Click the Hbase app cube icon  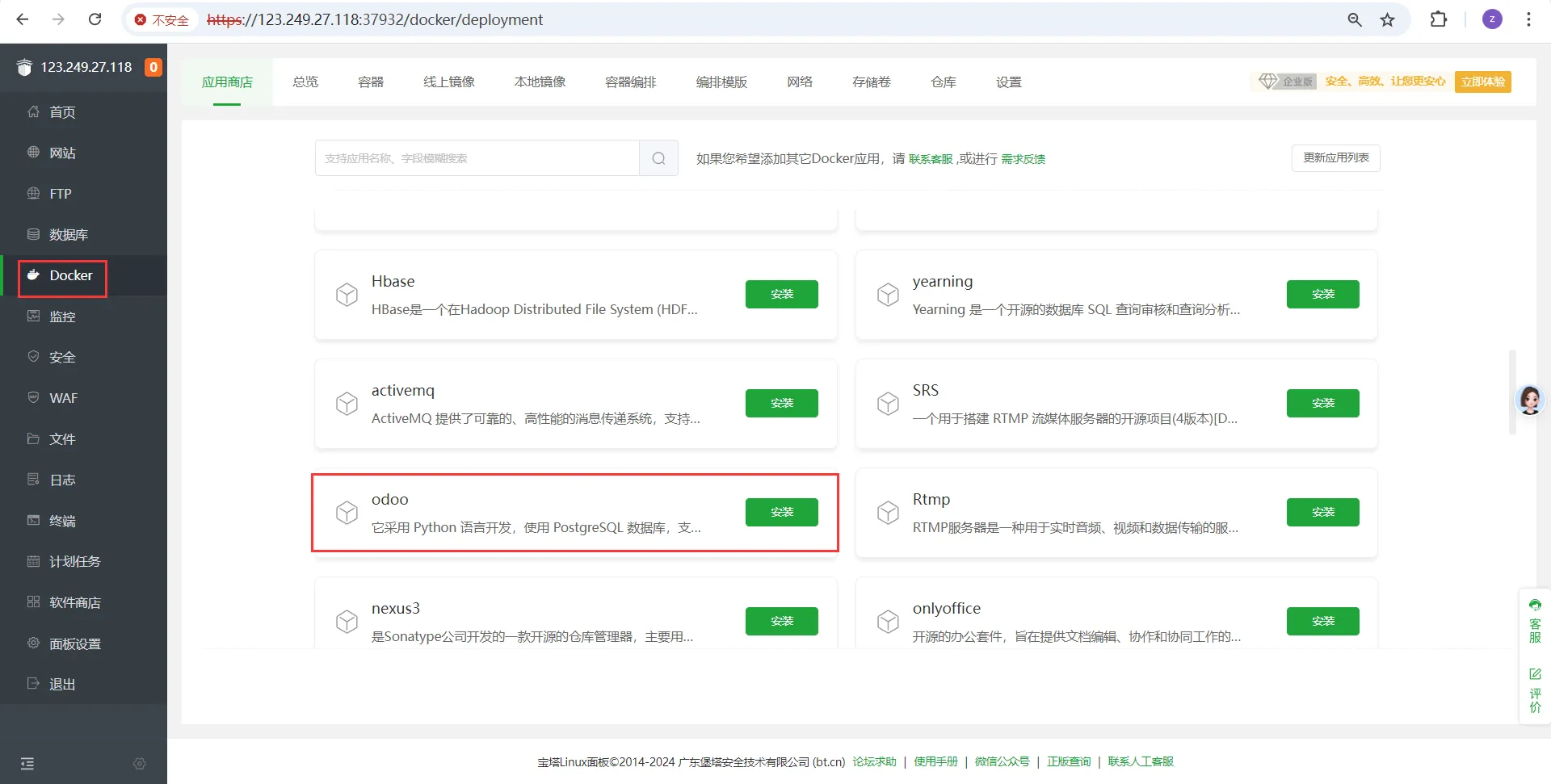coord(347,295)
